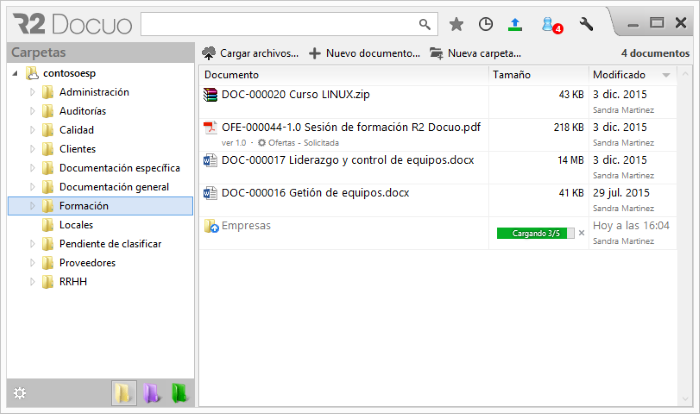The image size is (700, 414).
Task: Click Word icon of DOC-000017
Action: tap(210, 160)
